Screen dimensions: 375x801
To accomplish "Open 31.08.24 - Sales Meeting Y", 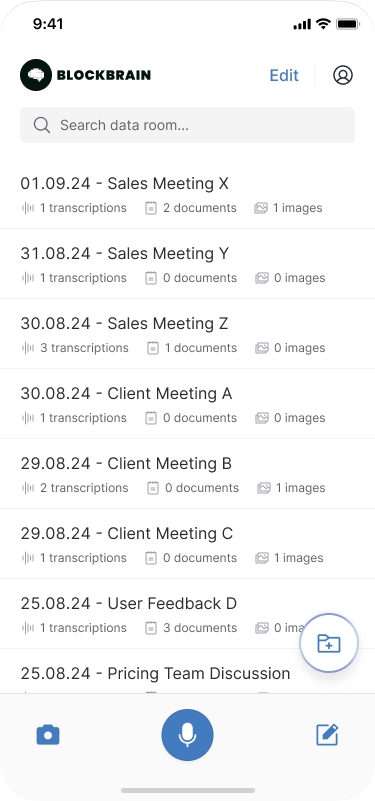I will coord(188,264).
